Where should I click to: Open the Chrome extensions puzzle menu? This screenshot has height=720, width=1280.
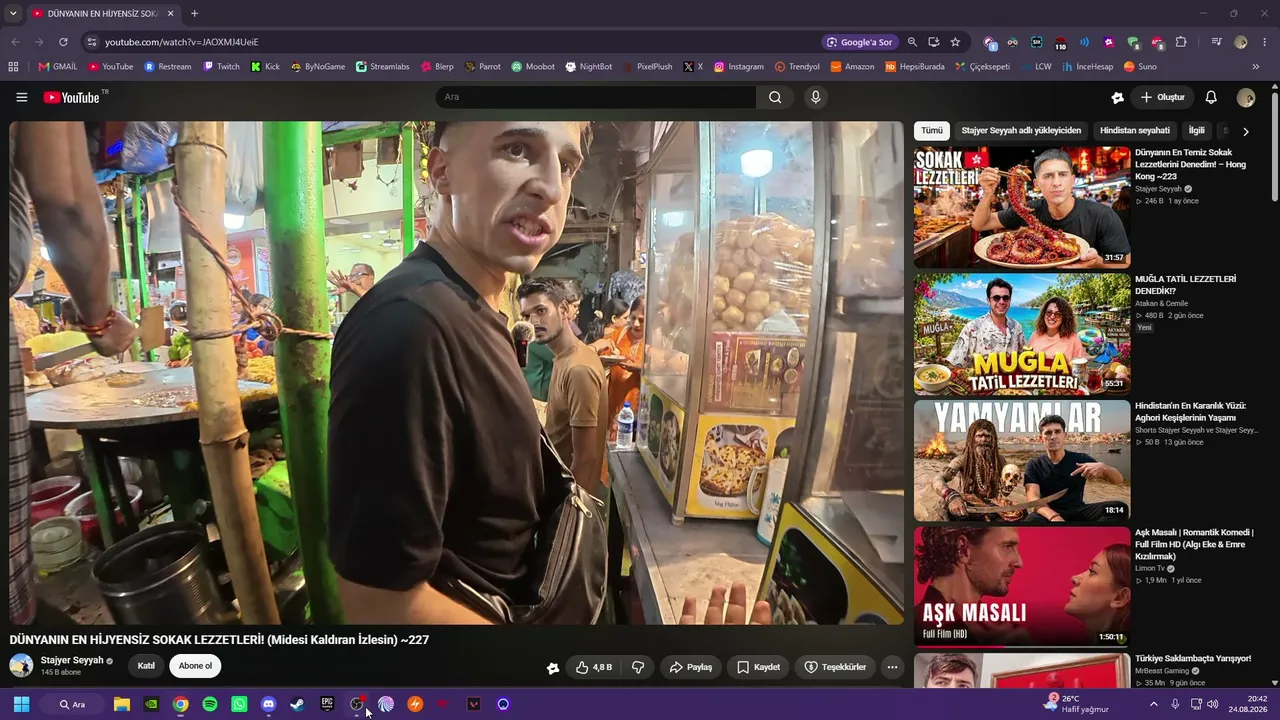(x=1181, y=42)
